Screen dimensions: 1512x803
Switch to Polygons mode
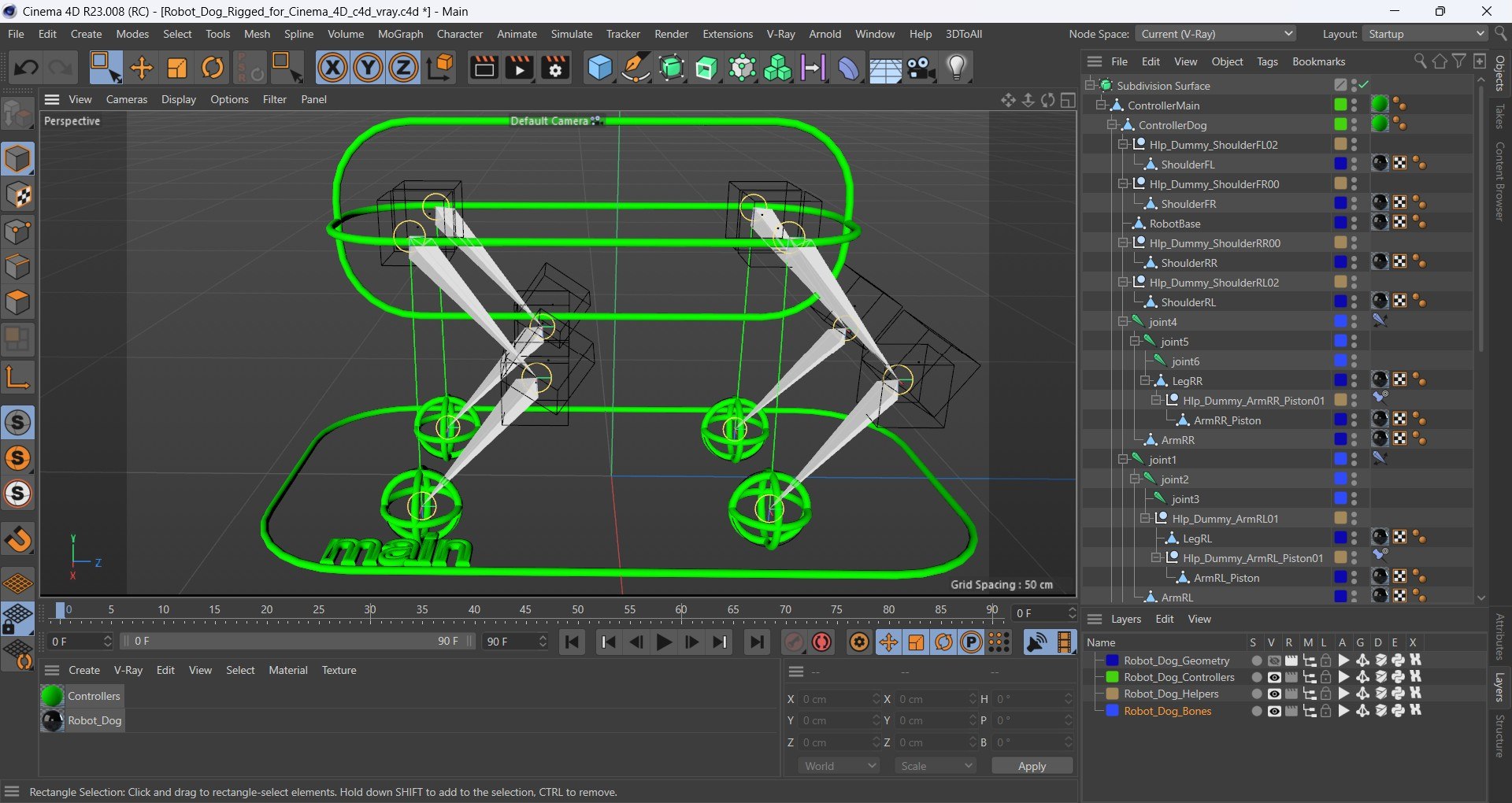[x=17, y=303]
